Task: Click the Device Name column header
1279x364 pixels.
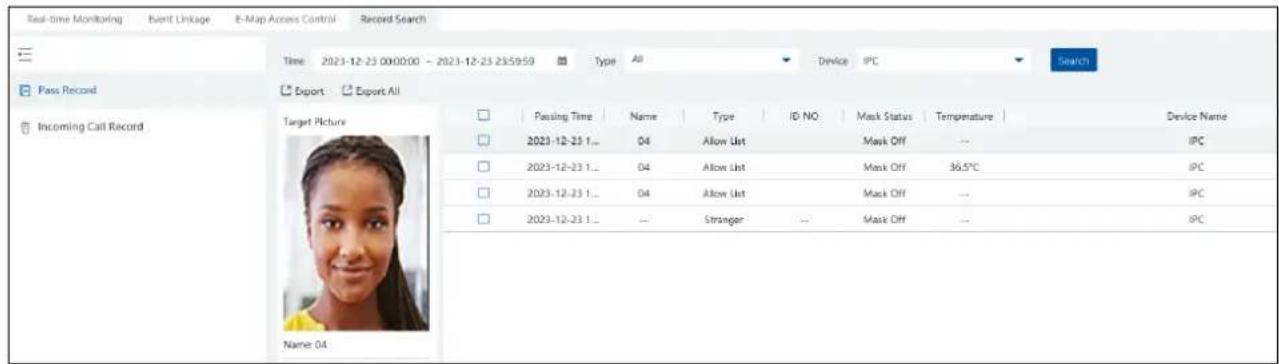Action: 1197,117
